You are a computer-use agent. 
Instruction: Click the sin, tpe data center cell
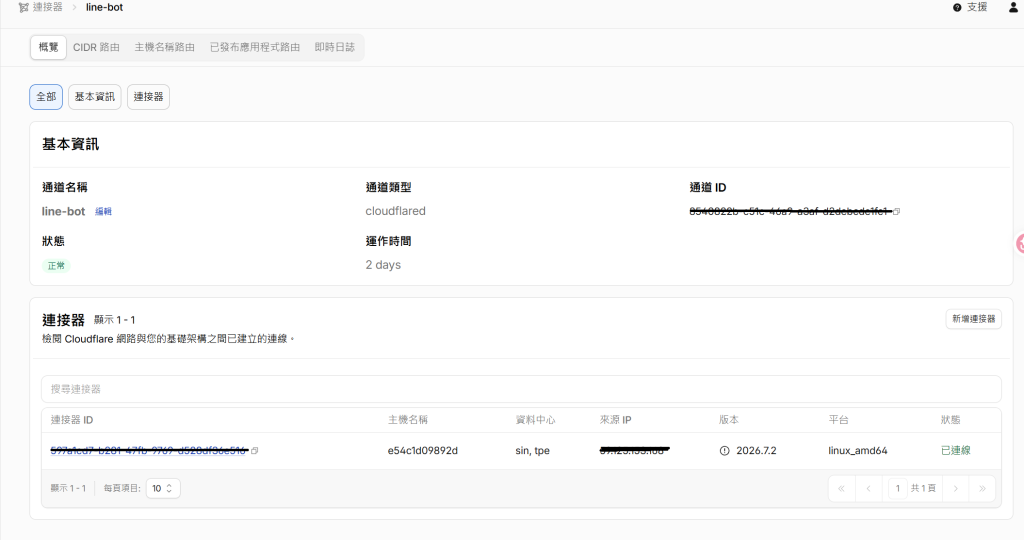coord(532,451)
